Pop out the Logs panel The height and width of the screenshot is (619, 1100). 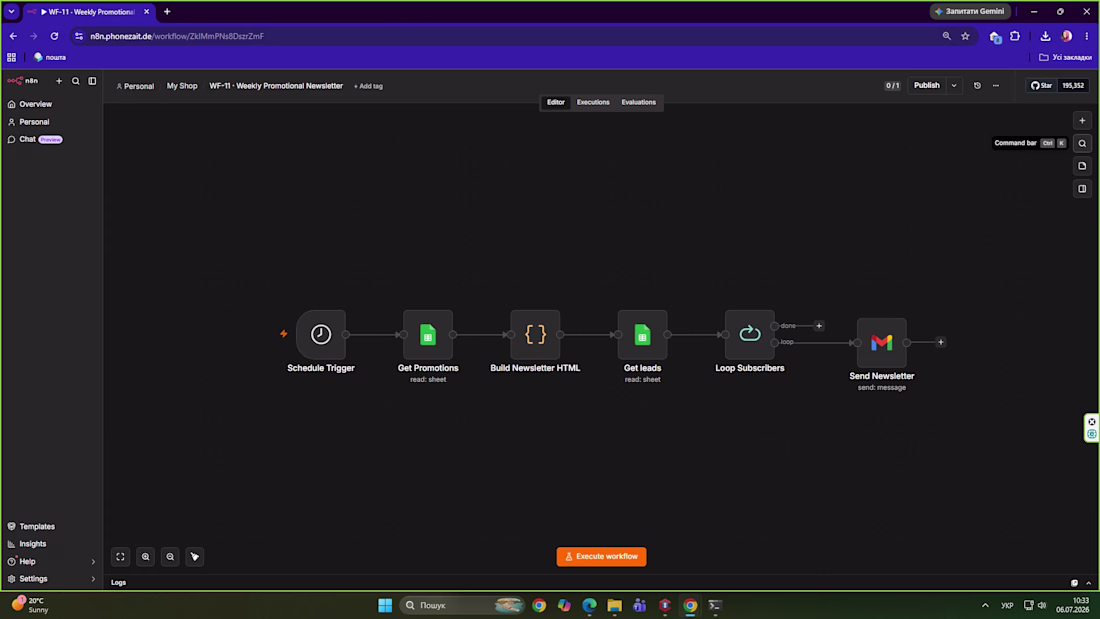1074,583
